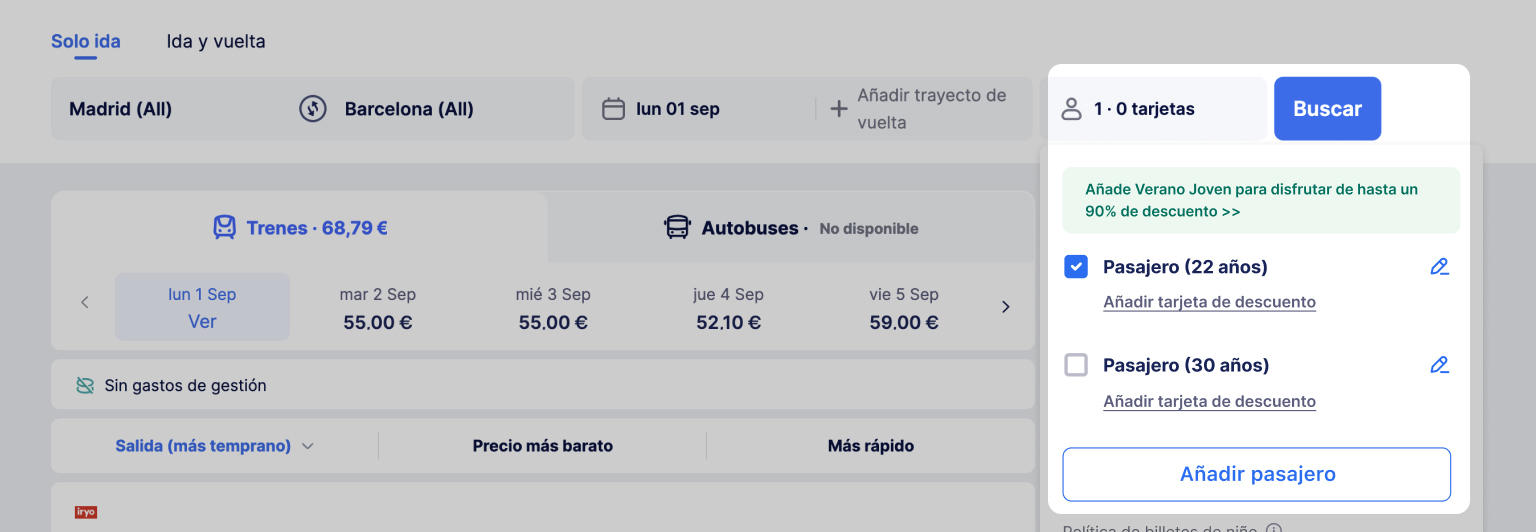Click the Añadir pasajero button

[x=1257, y=474]
